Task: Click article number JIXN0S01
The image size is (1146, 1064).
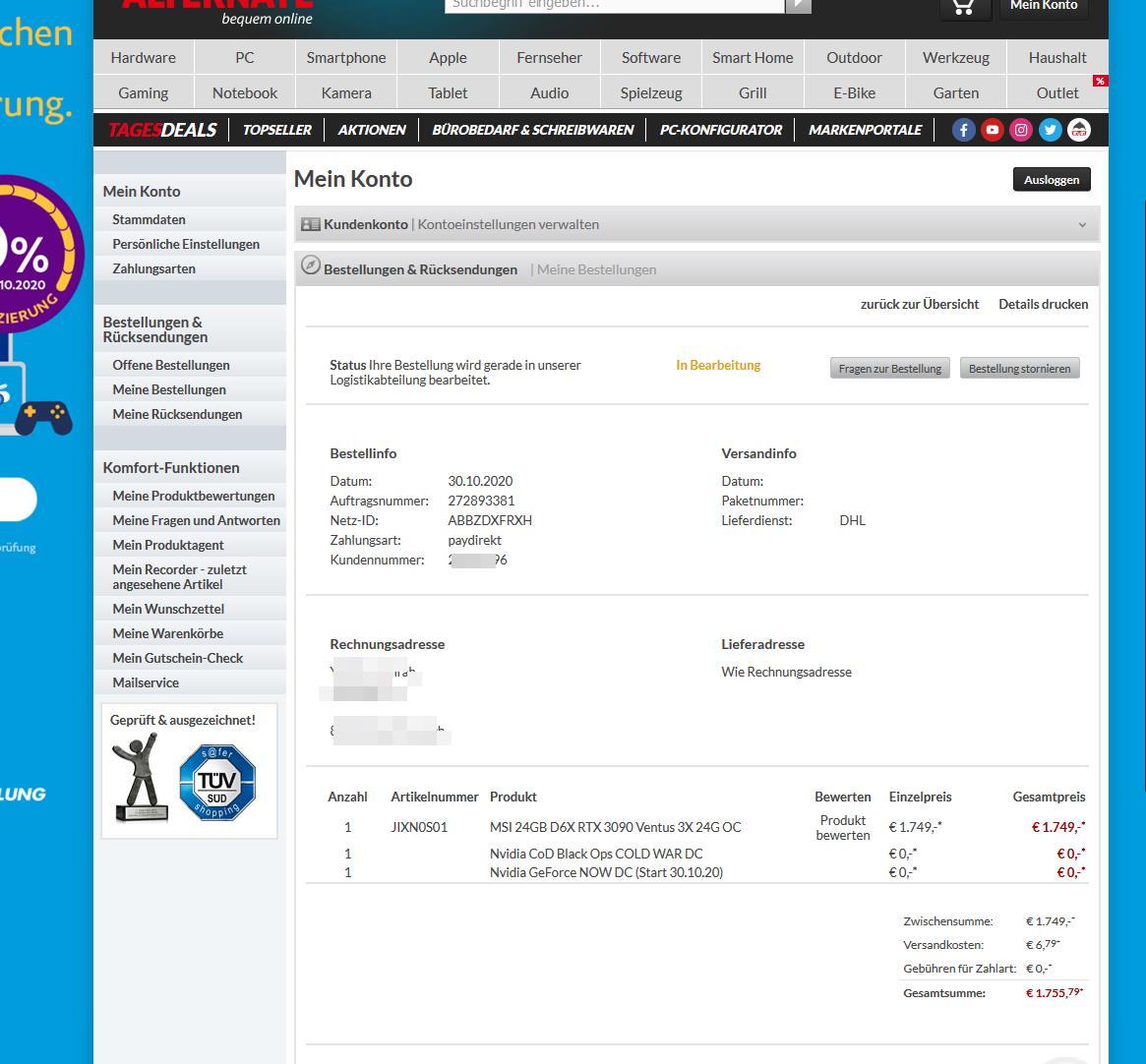Action: [419, 827]
